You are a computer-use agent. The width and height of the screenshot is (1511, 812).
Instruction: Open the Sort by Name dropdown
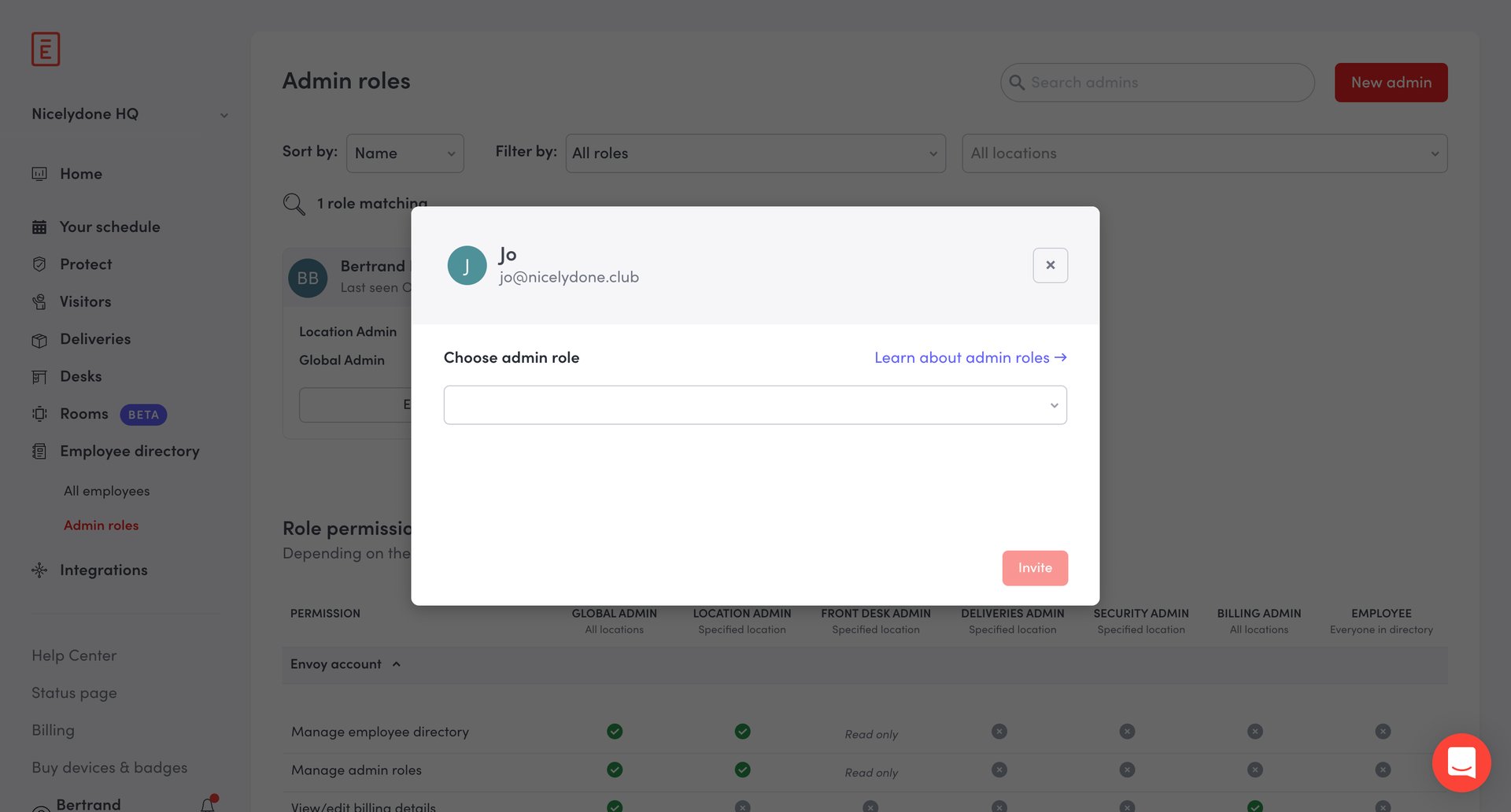[x=405, y=153]
